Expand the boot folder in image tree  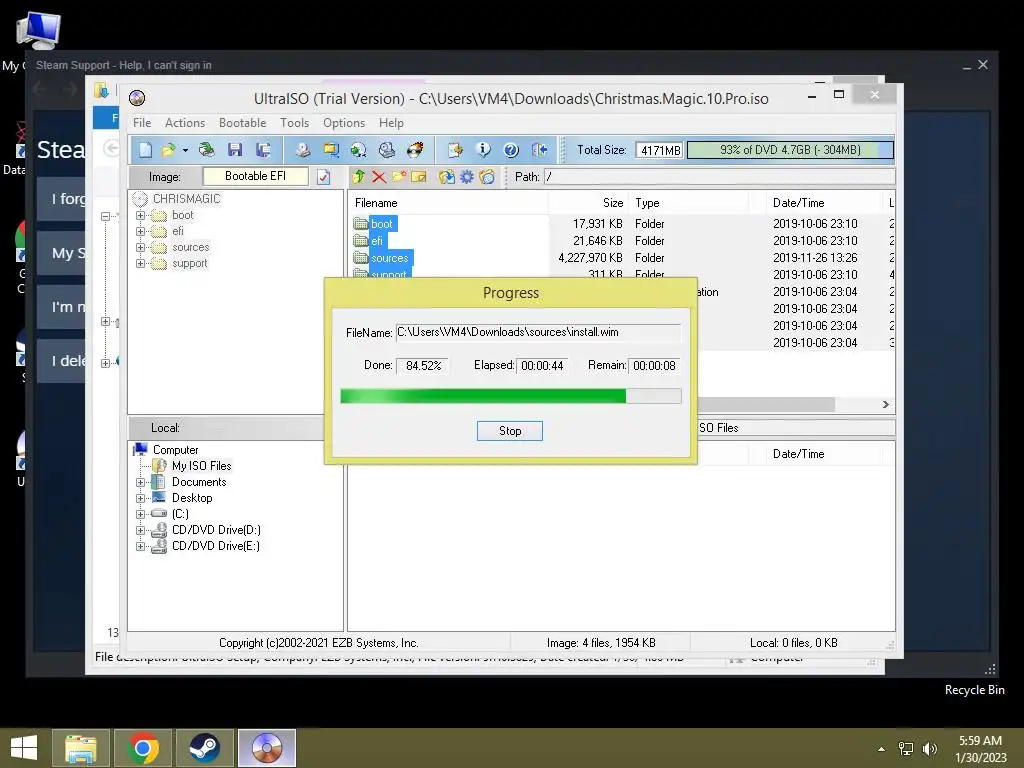point(140,216)
